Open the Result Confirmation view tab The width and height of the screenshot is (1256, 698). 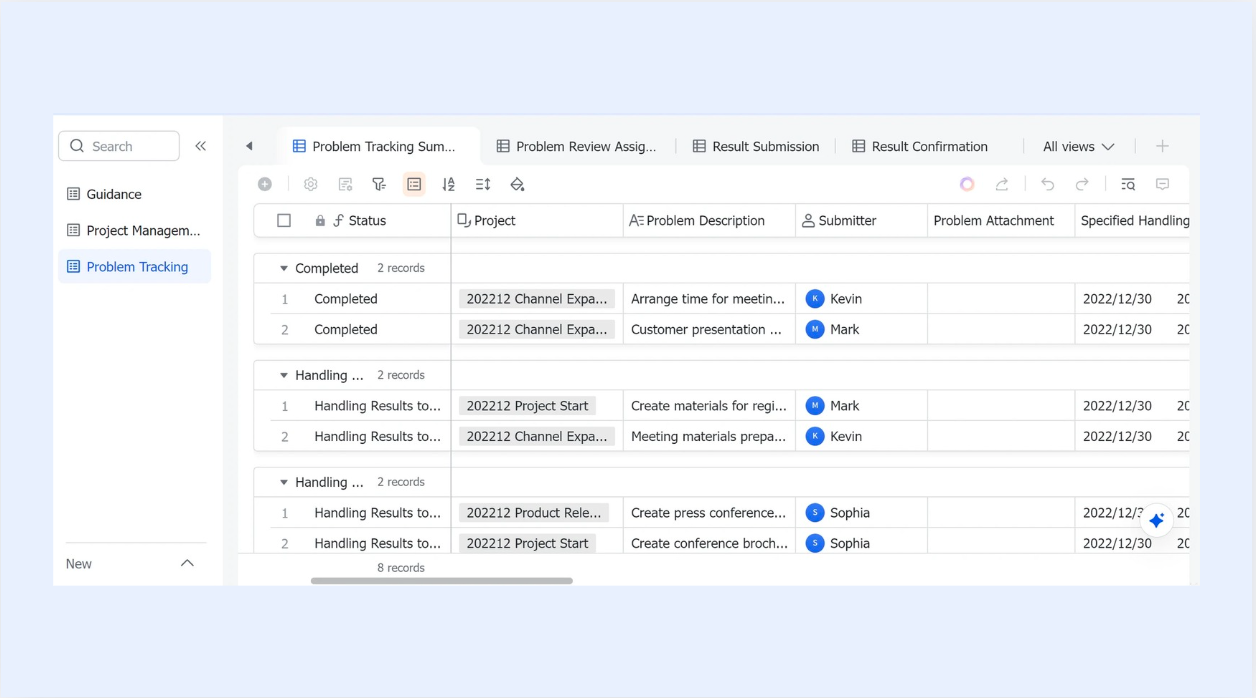pos(920,146)
